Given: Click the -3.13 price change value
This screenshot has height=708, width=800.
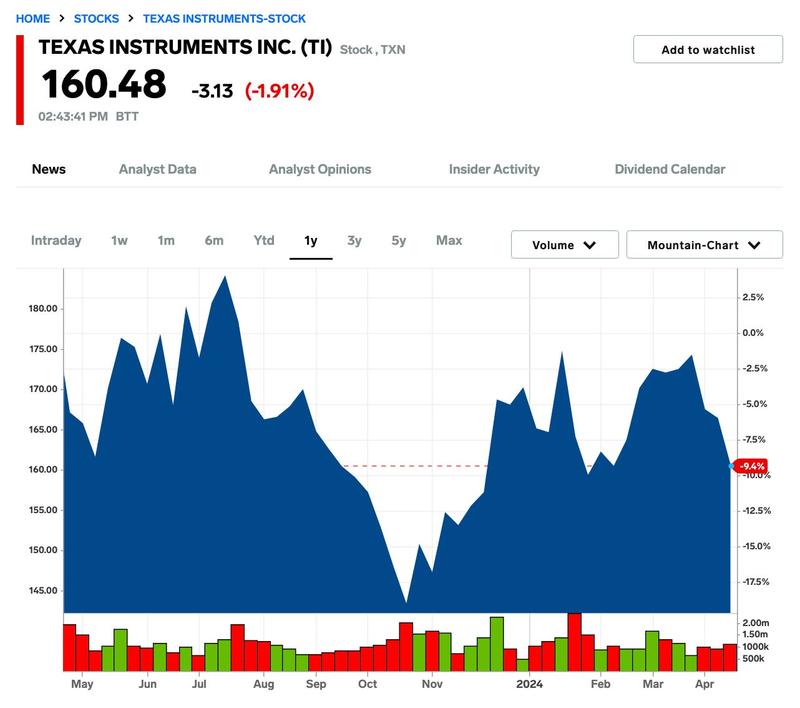Looking at the screenshot, I should (212, 91).
